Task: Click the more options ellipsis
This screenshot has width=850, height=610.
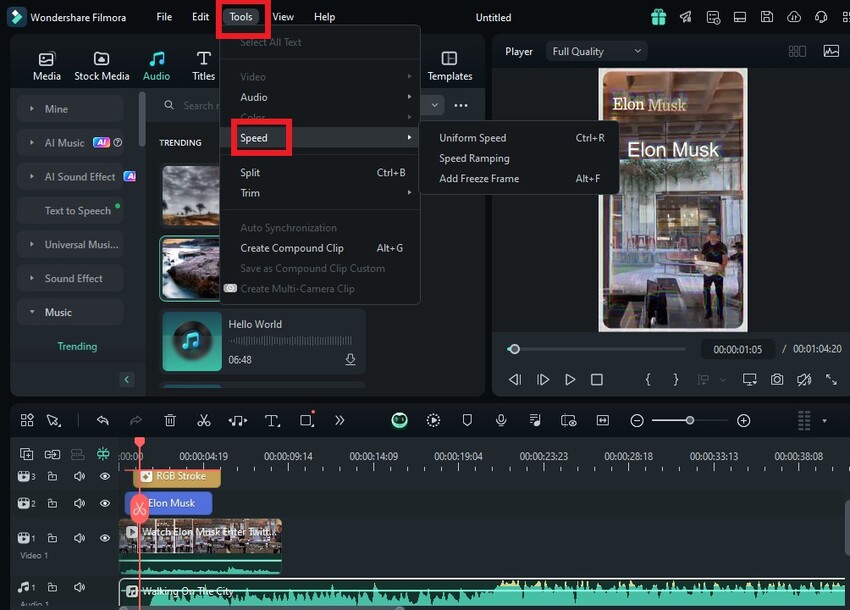Action: tap(461, 105)
